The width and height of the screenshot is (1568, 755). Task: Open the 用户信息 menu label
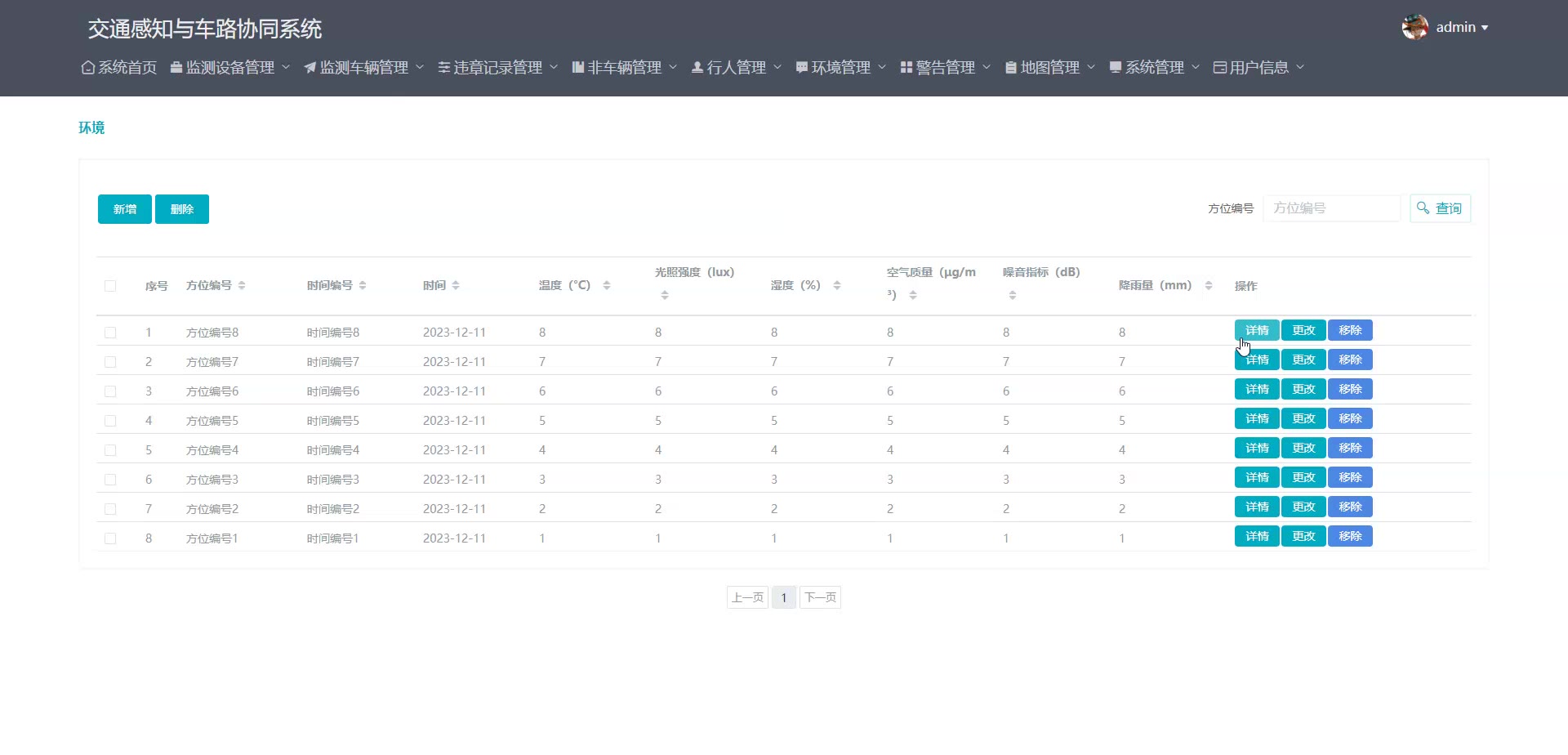(x=1259, y=68)
